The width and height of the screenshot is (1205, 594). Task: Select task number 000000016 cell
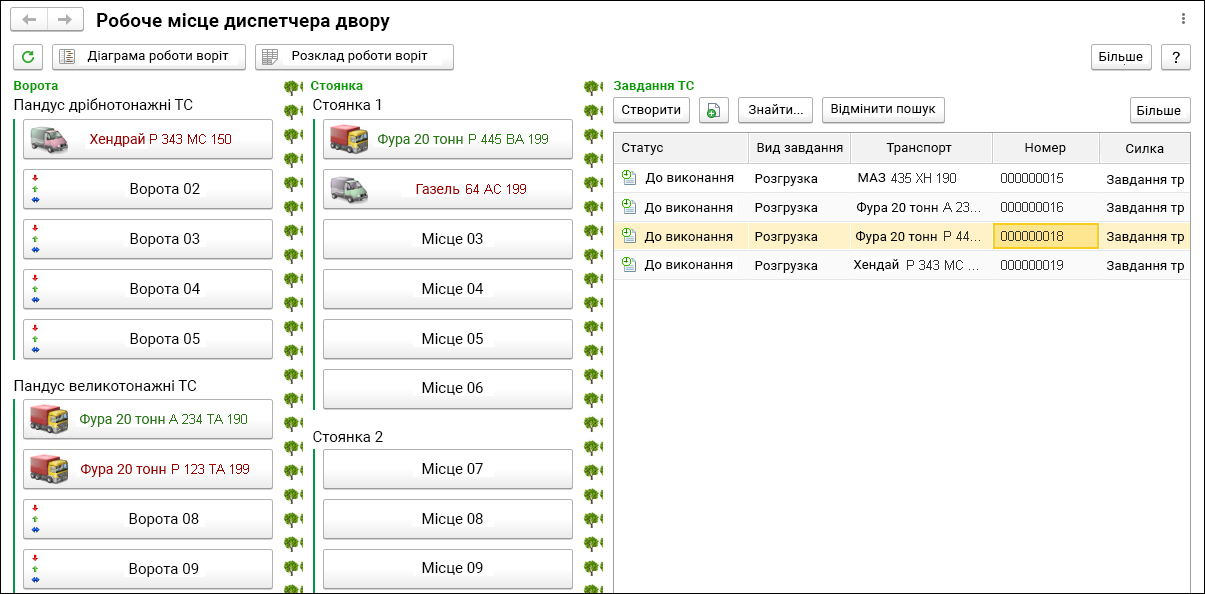1045,207
